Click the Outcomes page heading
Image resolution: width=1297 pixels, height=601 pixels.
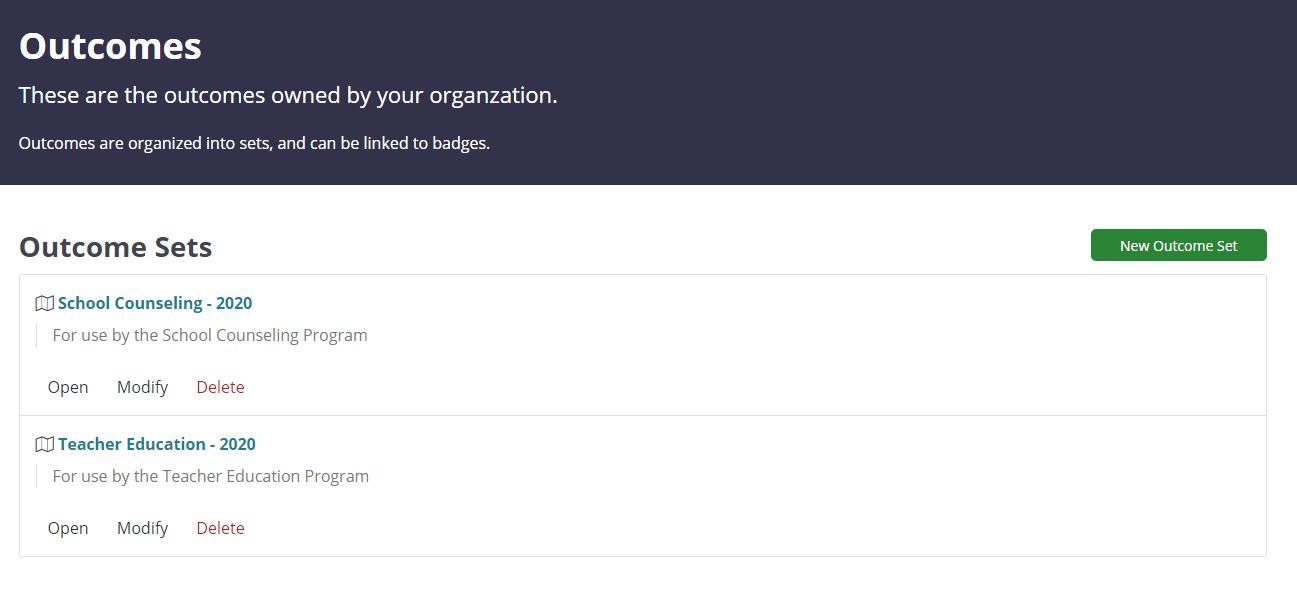110,46
